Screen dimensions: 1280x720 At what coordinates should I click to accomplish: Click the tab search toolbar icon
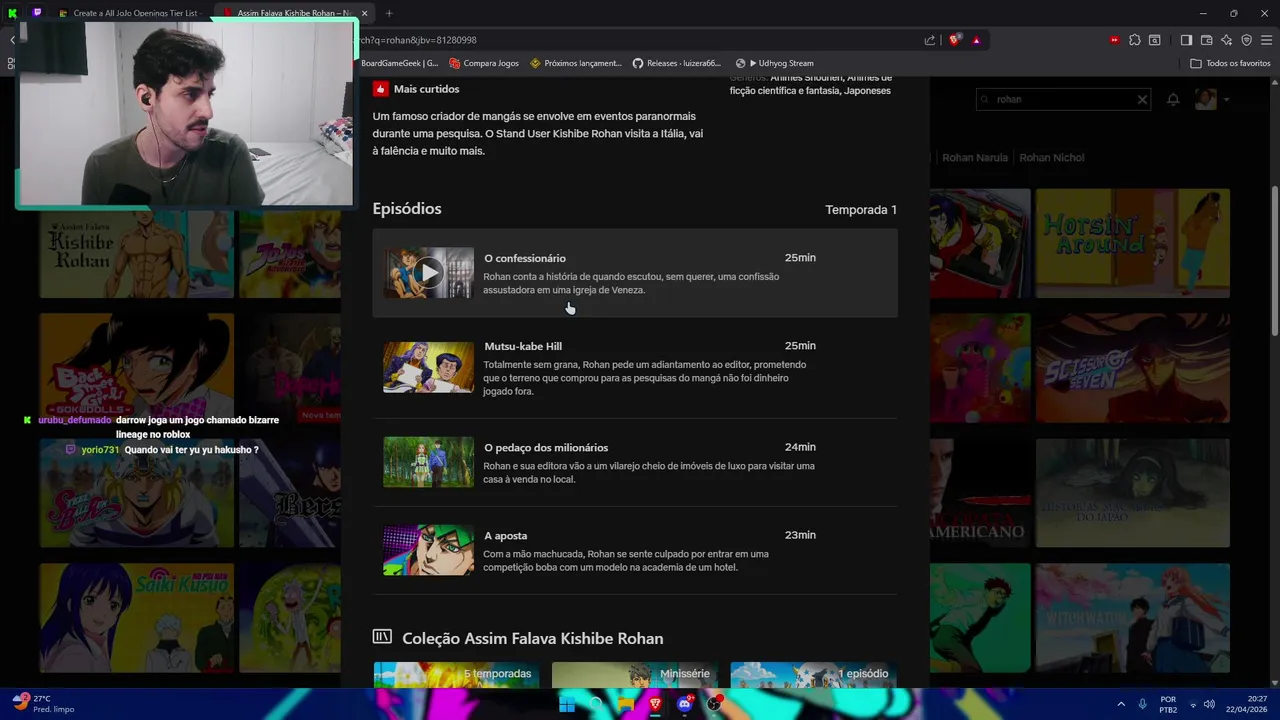(1155, 40)
